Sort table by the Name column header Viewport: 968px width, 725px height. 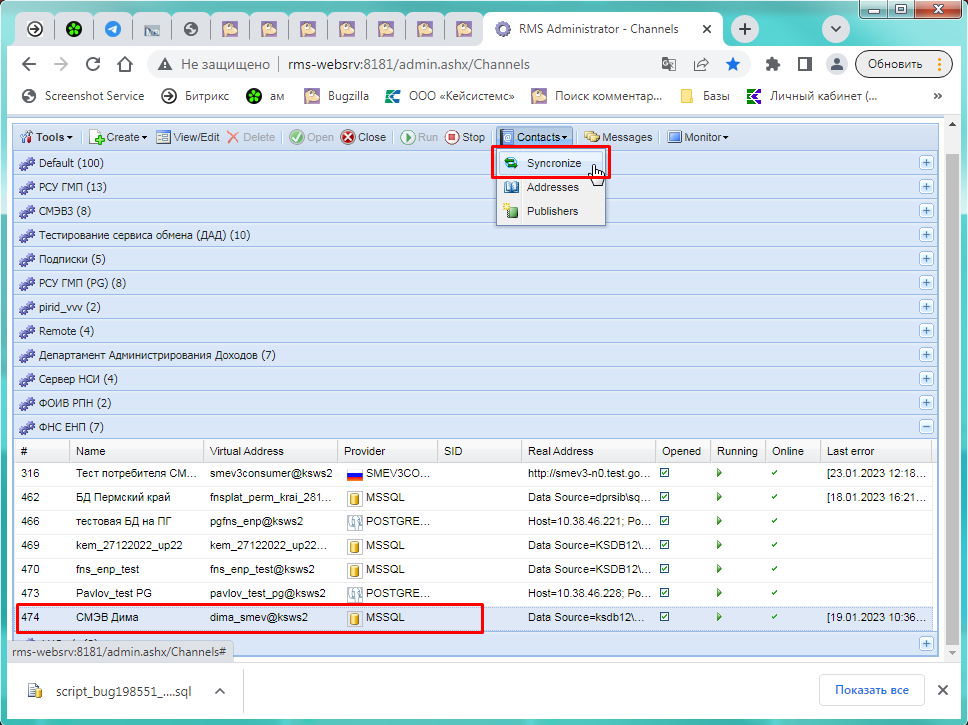point(136,451)
